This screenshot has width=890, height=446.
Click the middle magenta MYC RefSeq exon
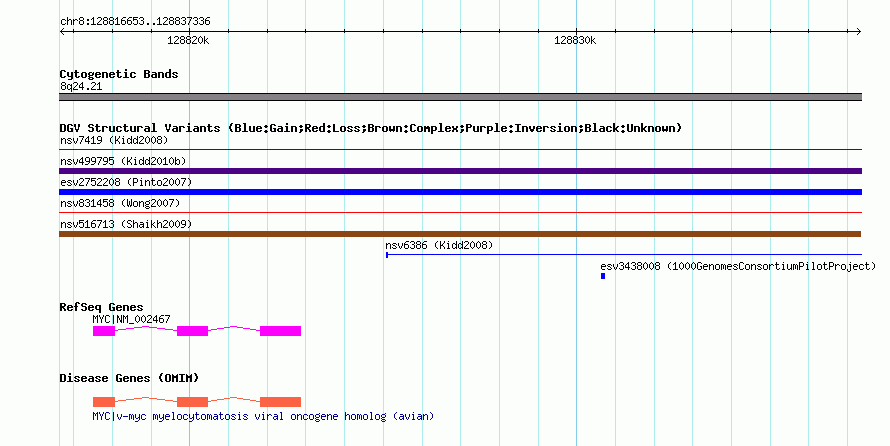[192, 331]
